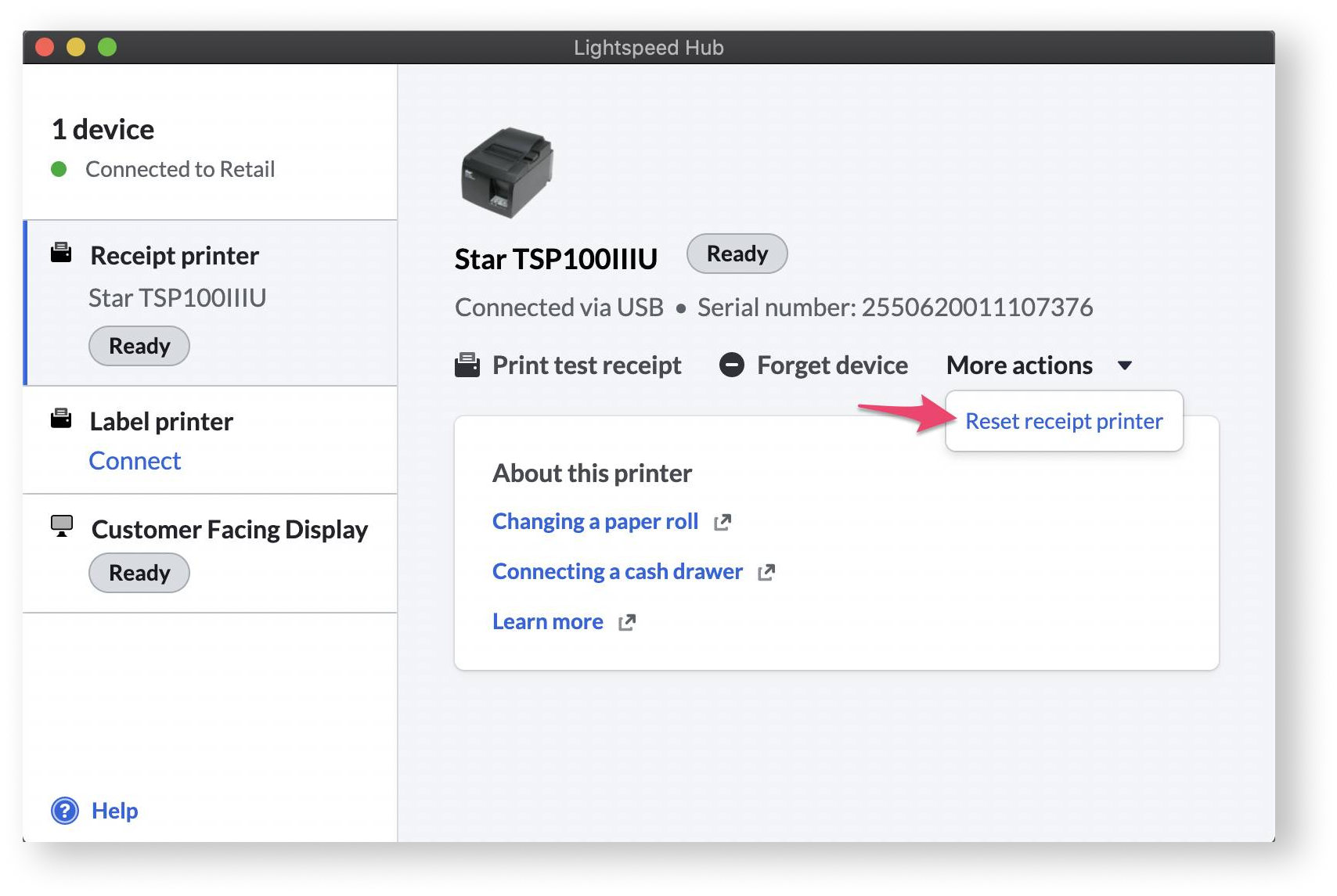The image size is (1337, 896).
Task: Select the Receipt printer sidebar item
Action: (x=211, y=303)
